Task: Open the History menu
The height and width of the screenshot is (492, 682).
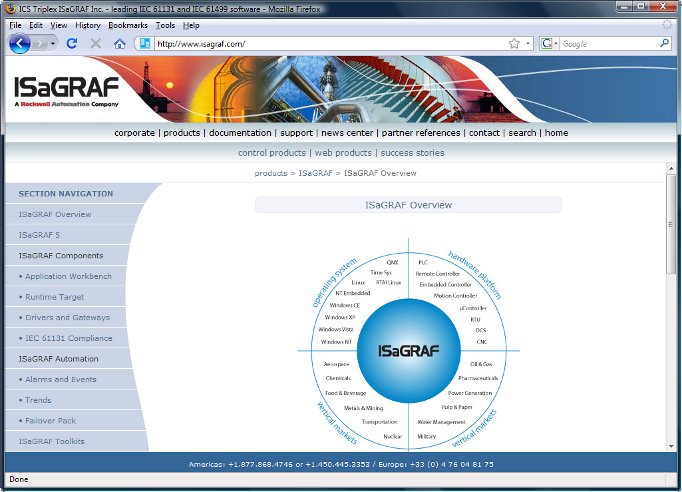Action: tap(87, 25)
